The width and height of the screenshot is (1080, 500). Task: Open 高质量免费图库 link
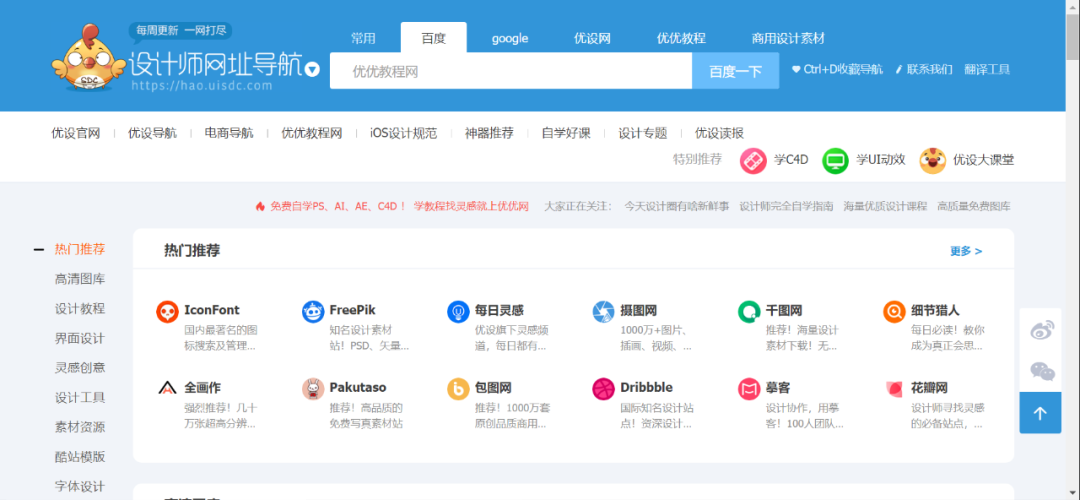tap(974, 206)
